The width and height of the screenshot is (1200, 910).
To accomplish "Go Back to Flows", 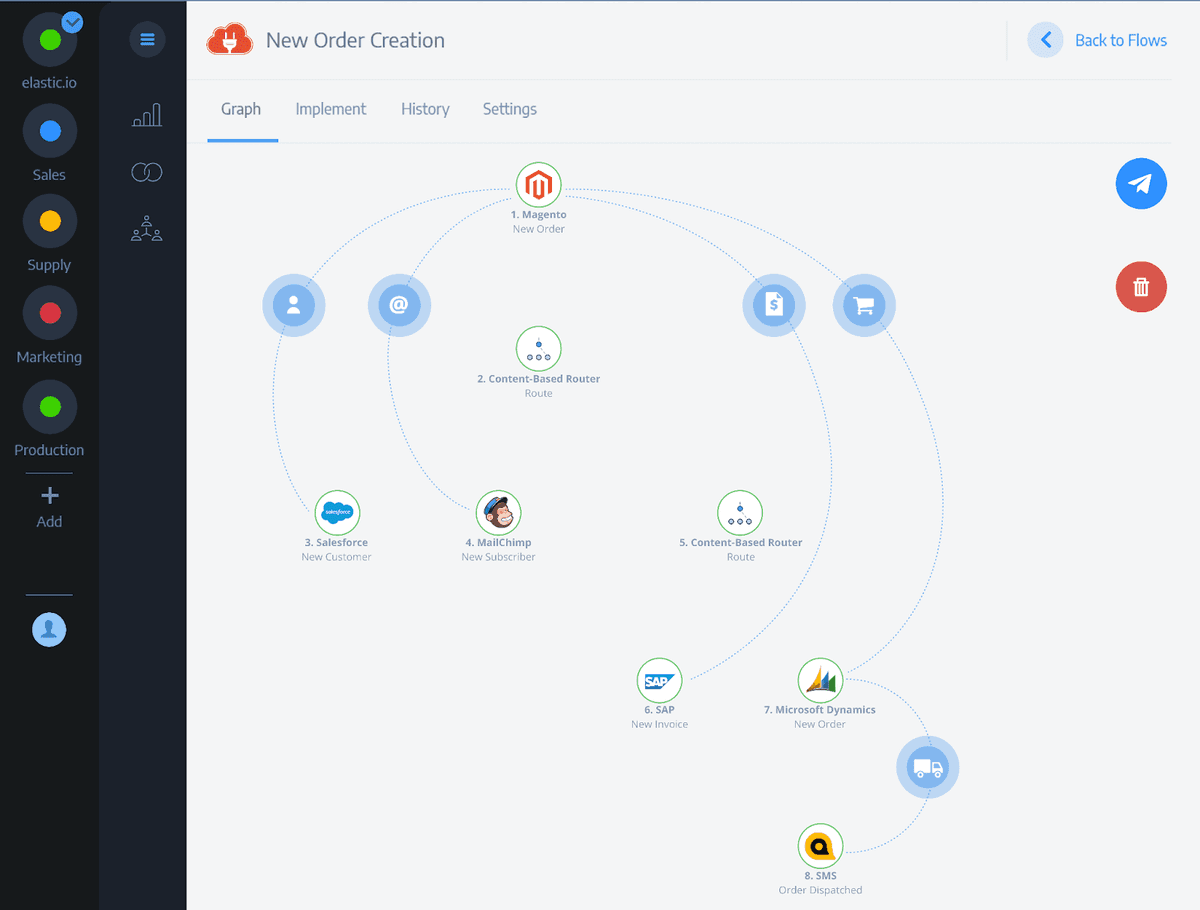I will [x=1098, y=40].
